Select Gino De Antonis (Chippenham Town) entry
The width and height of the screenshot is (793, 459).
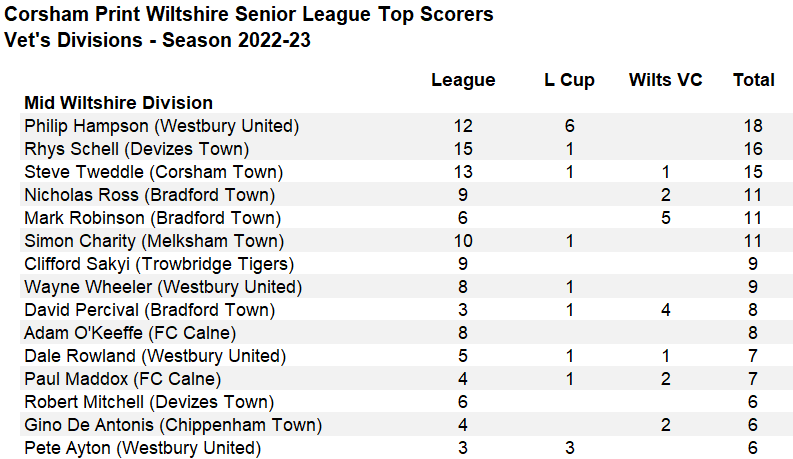click(x=166, y=425)
